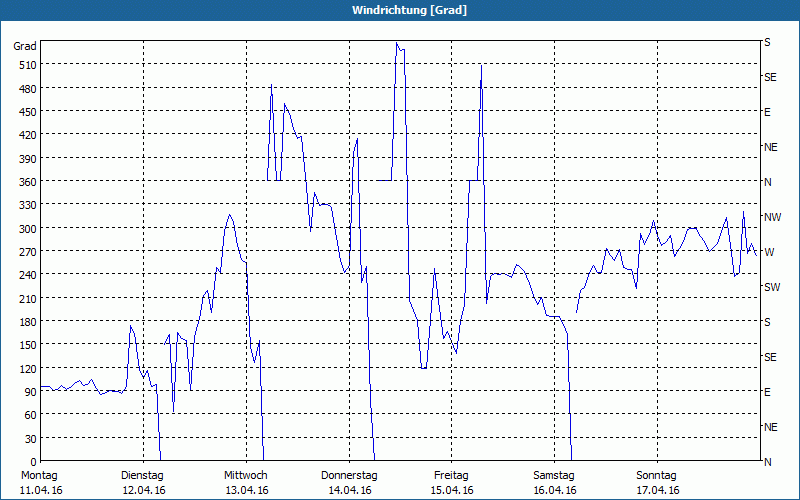Click the "120" degree axis label
The height and width of the screenshot is (500, 800).
28,369
